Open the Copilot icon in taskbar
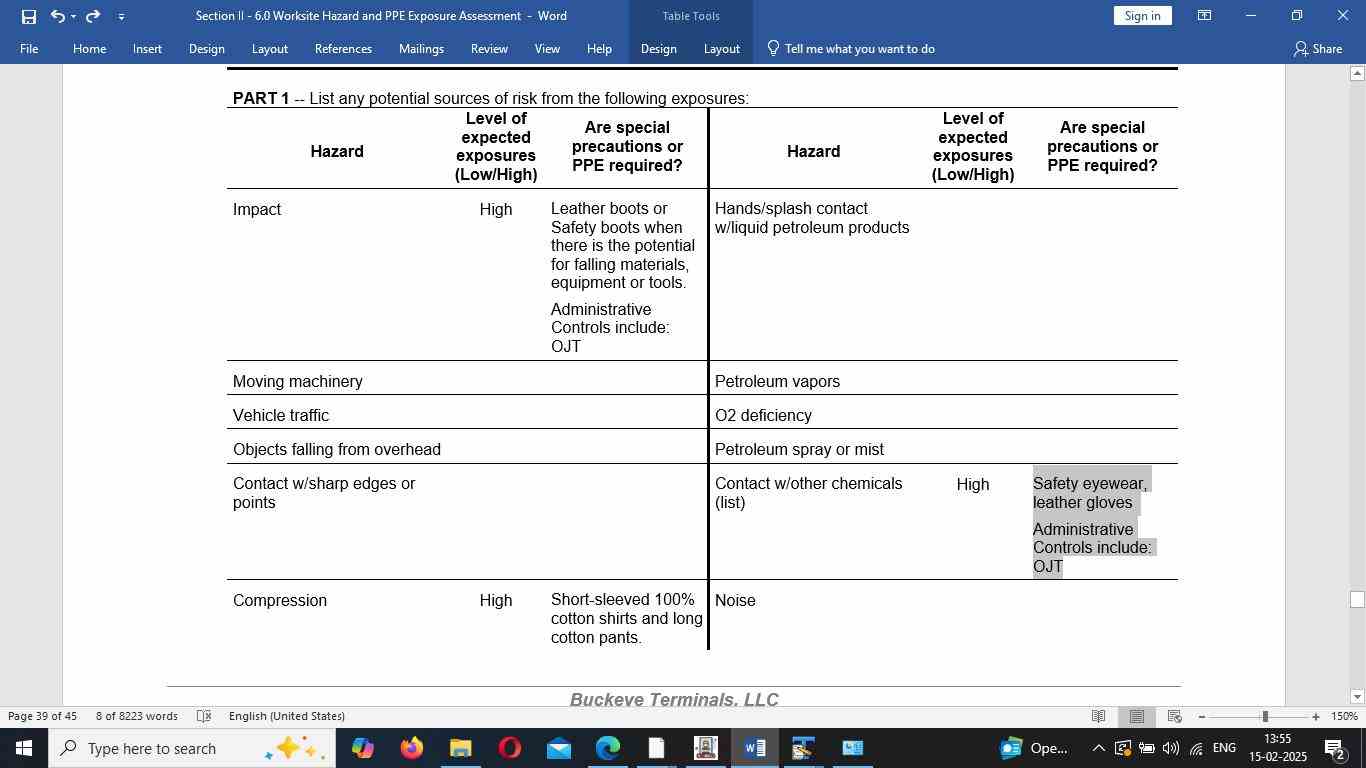The width and height of the screenshot is (1366, 768). tap(362, 748)
